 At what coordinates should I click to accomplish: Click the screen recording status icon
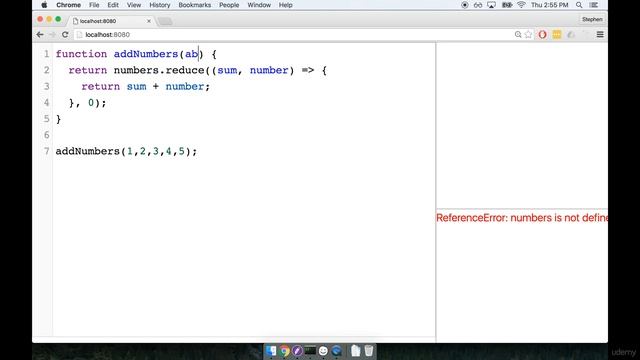click(464, 5)
